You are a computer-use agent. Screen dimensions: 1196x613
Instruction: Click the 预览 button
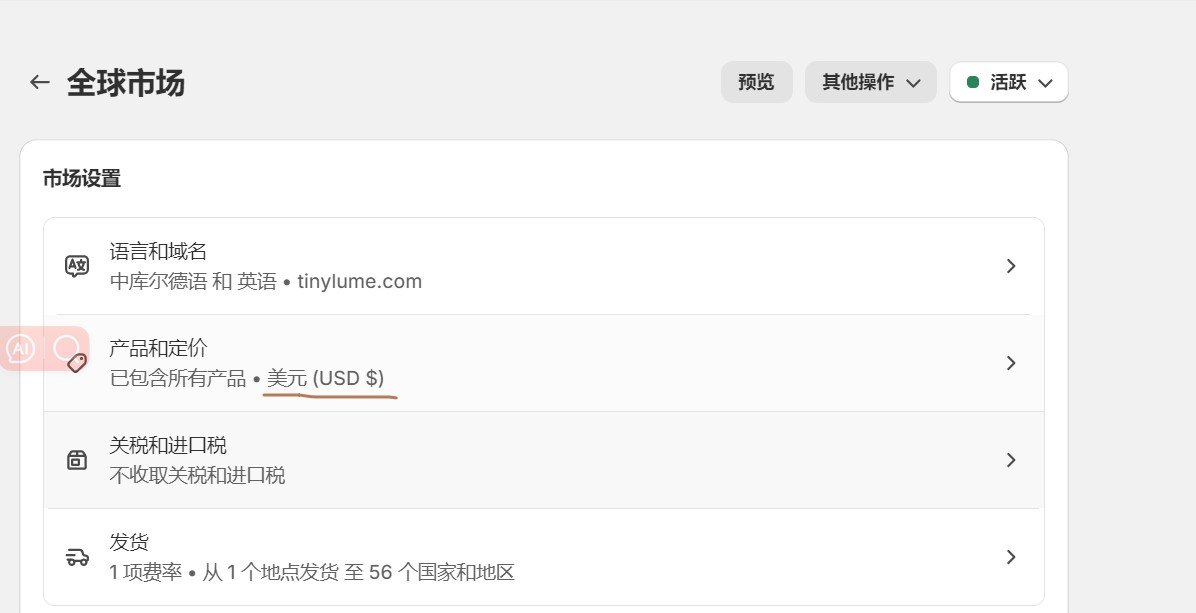(757, 82)
